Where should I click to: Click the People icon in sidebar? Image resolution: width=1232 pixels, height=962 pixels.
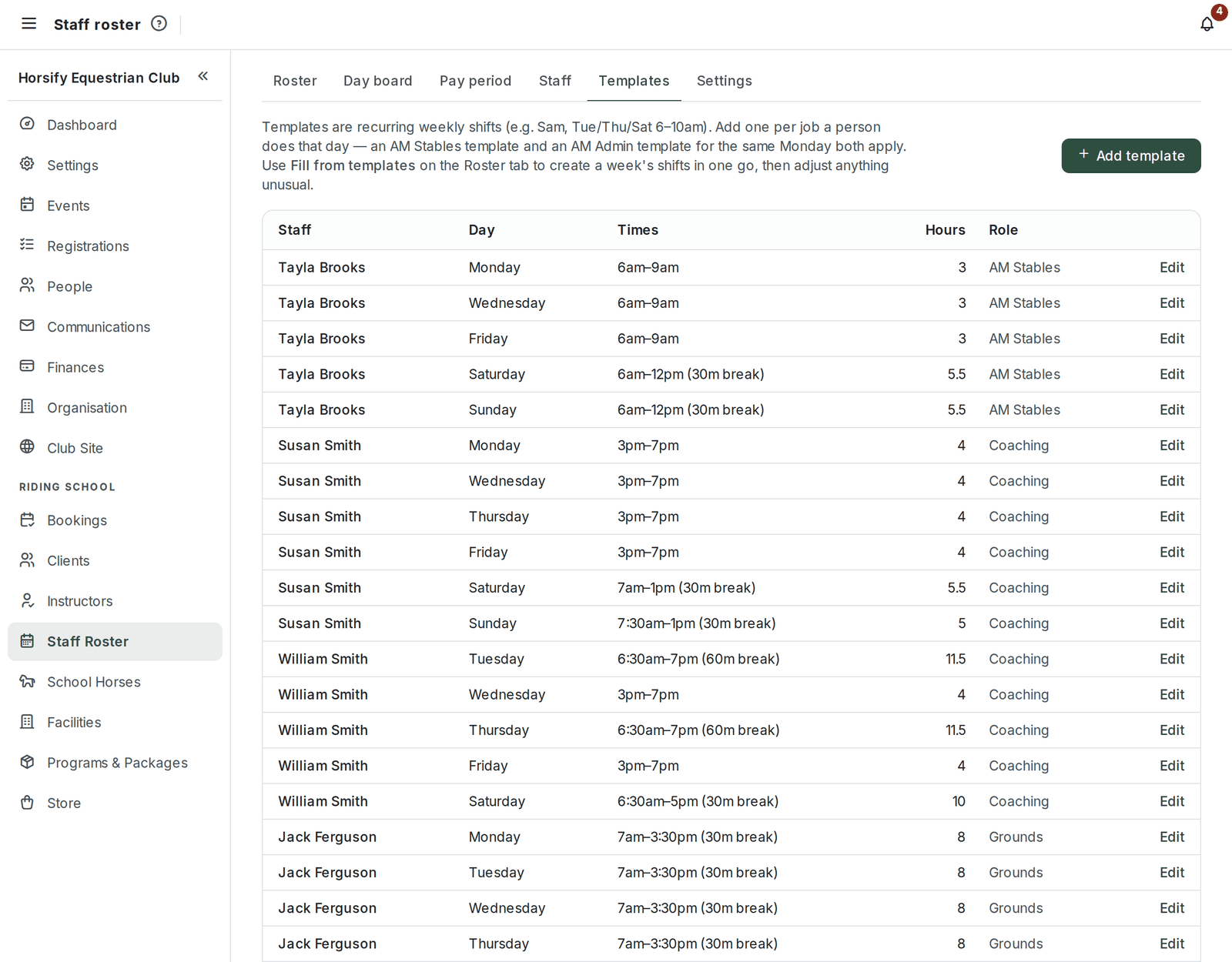[27, 286]
